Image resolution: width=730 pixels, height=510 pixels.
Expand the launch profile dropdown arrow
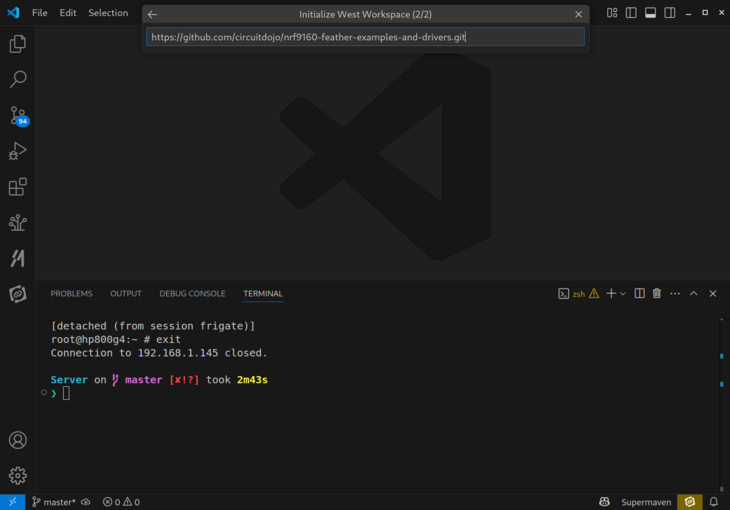tap(623, 293)
